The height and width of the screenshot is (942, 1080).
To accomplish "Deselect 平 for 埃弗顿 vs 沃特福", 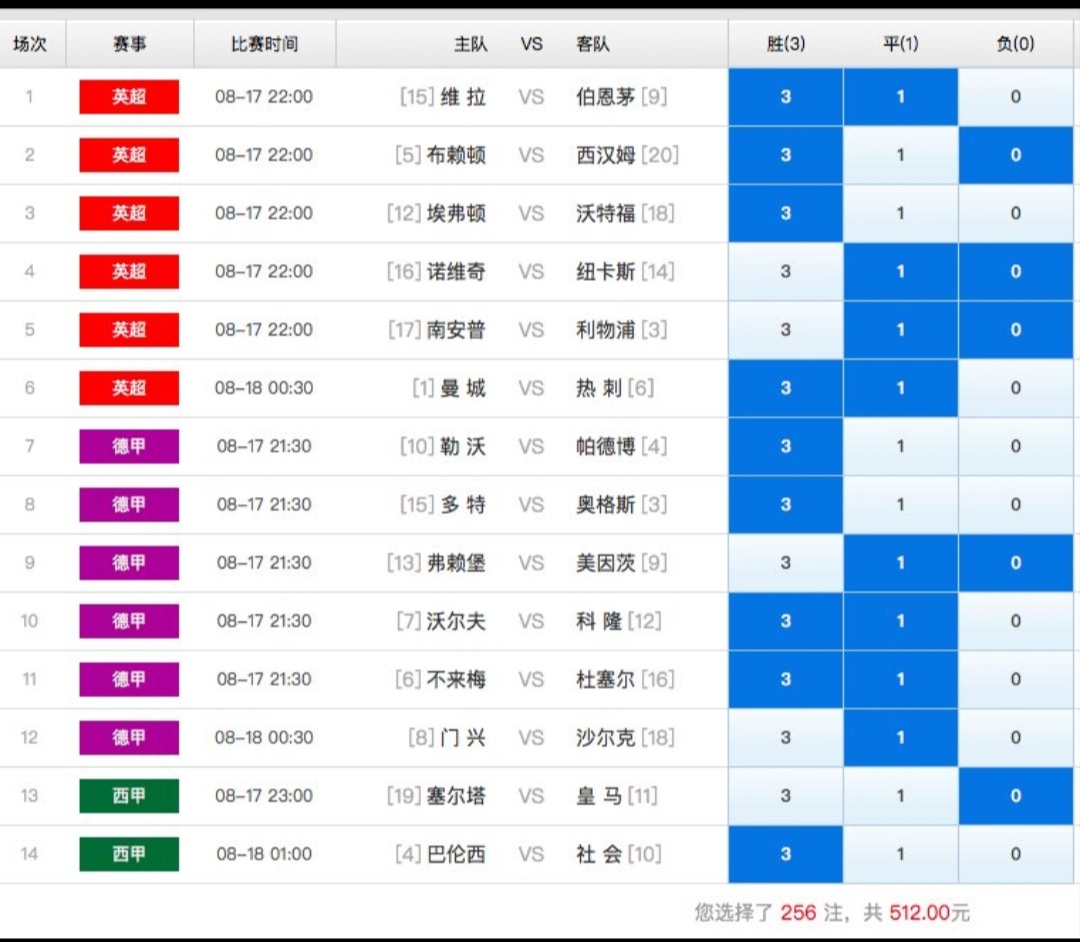I will point(901,213).
